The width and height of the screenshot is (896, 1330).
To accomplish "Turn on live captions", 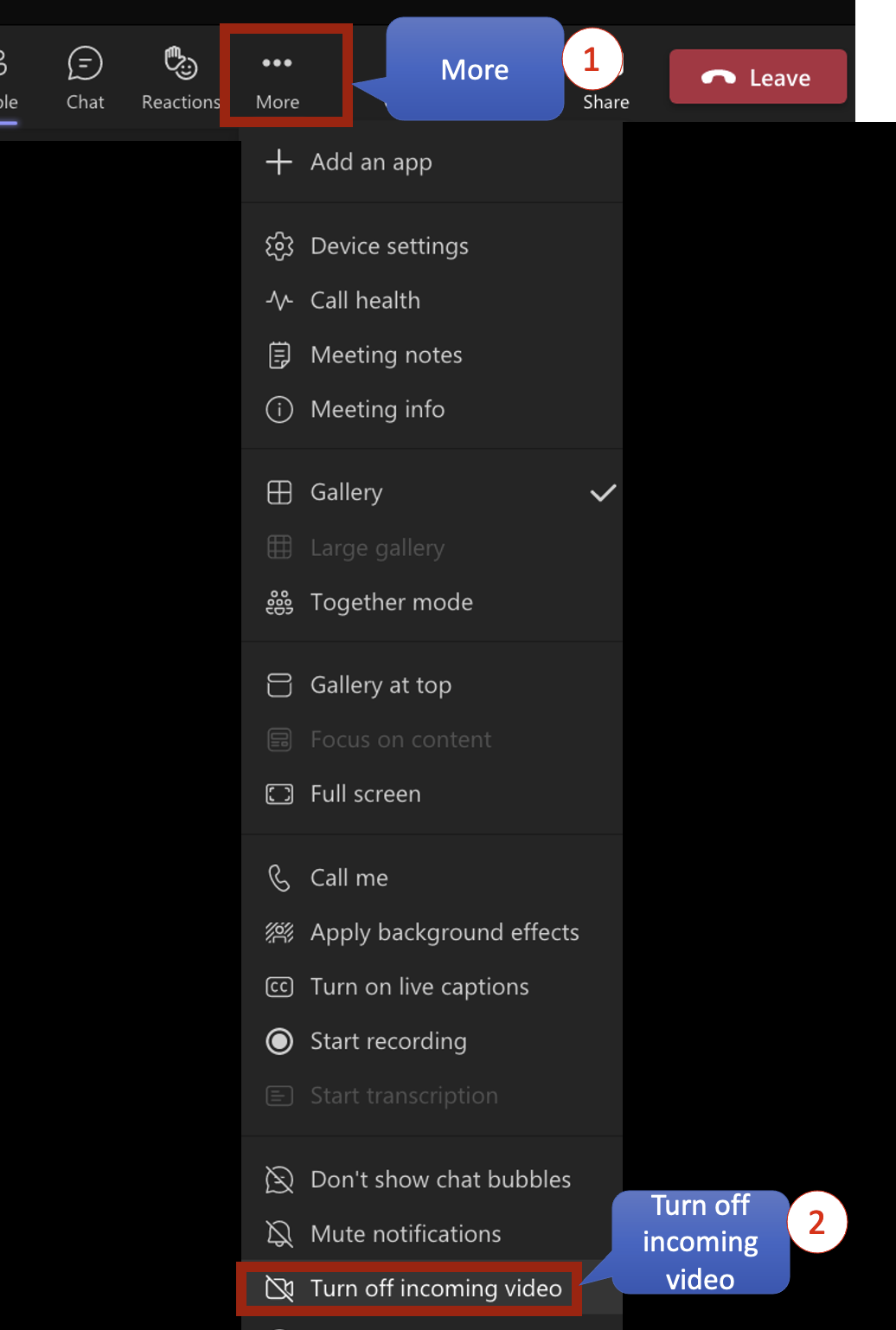I will tap(419, 986).
